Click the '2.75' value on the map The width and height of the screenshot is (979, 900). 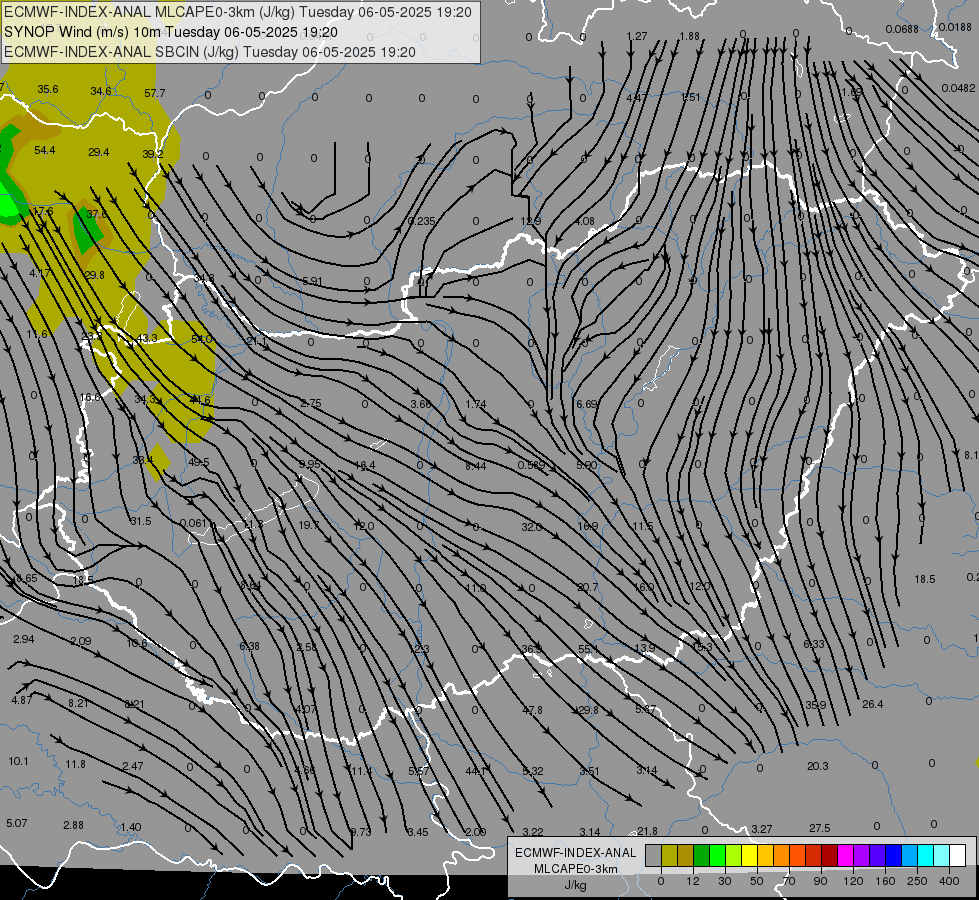[311, 403]
